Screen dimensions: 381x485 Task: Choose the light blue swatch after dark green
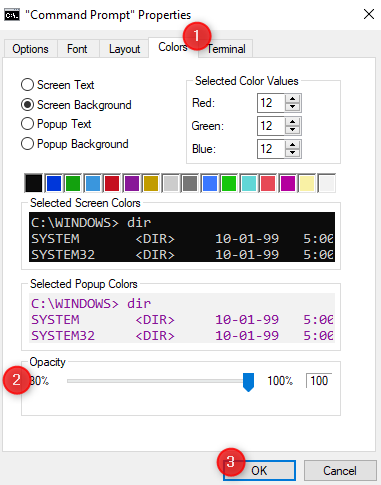tap(93, 183)
